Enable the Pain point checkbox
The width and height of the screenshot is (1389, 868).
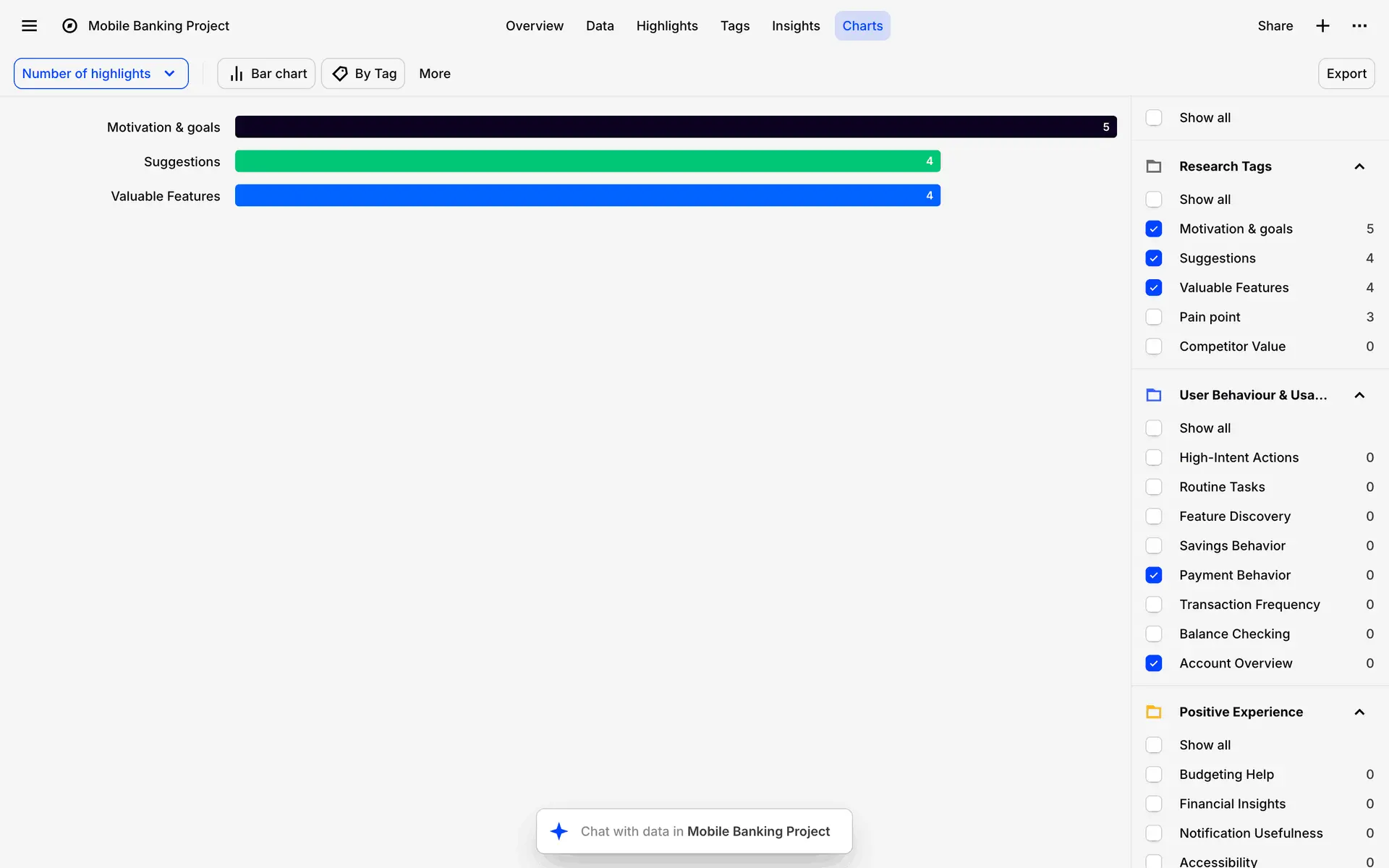point(1154,317)
